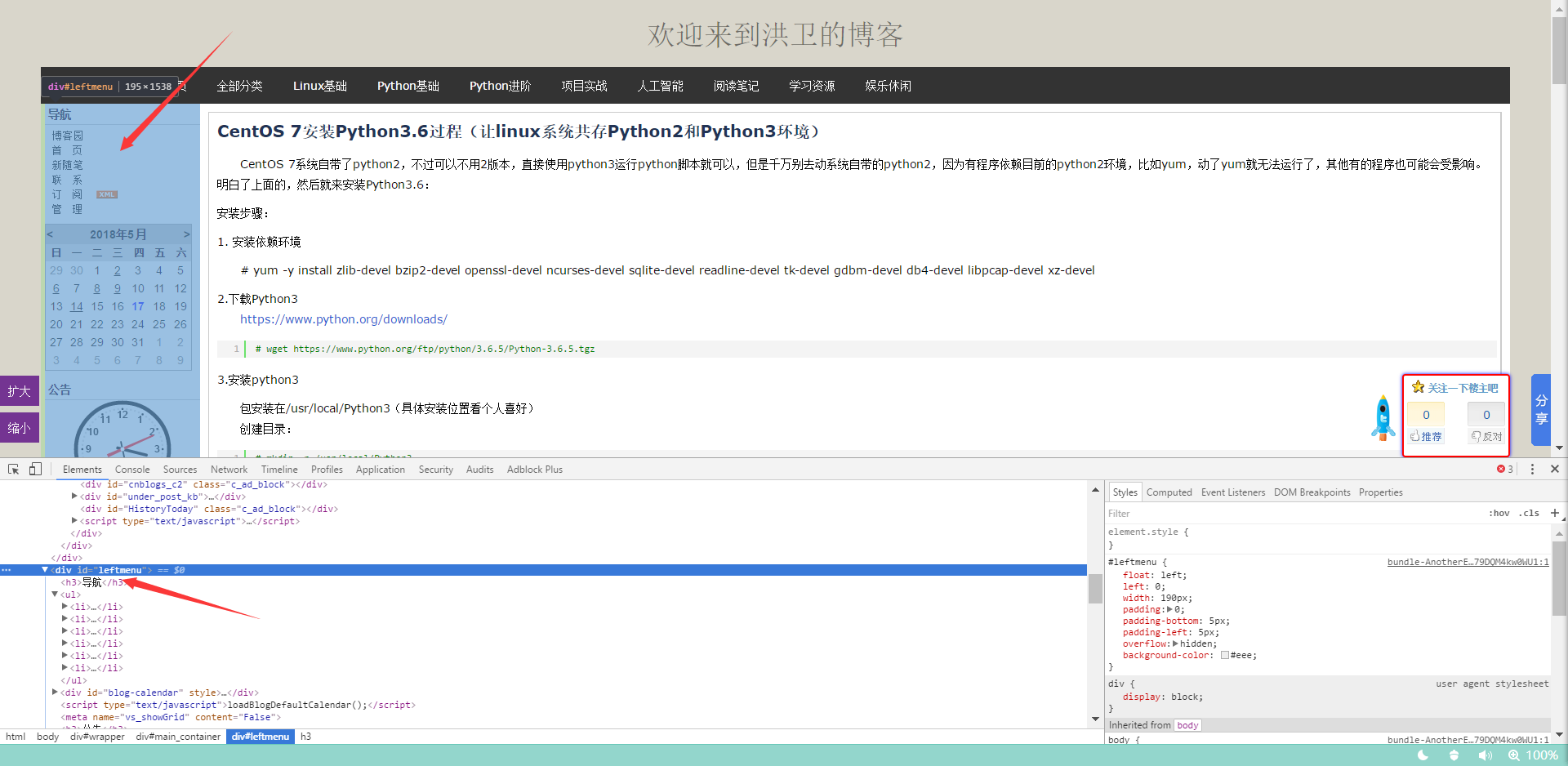Open the python.org downloads link
The height and width of the screenshot is (766, 1568).
(x=343, y=319)
